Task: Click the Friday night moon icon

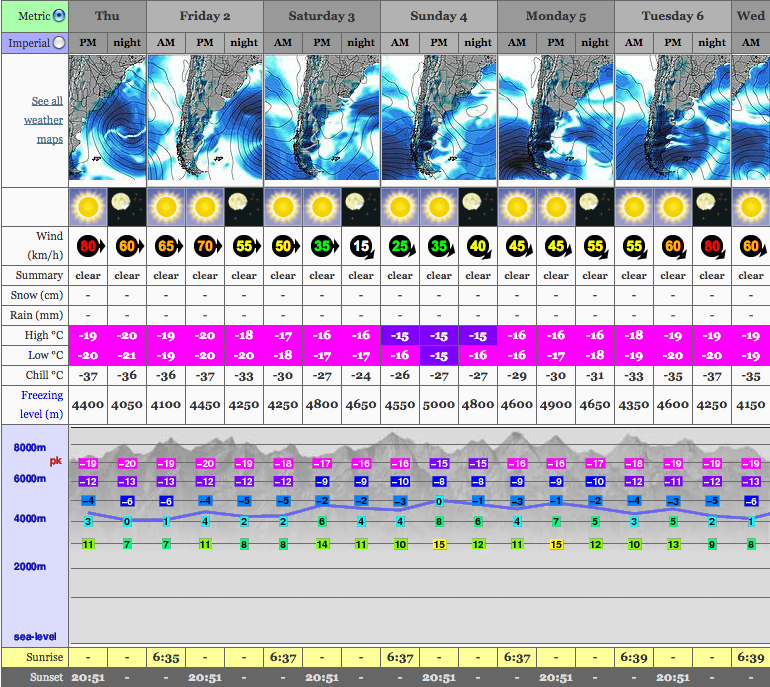Action: [244, 207]
